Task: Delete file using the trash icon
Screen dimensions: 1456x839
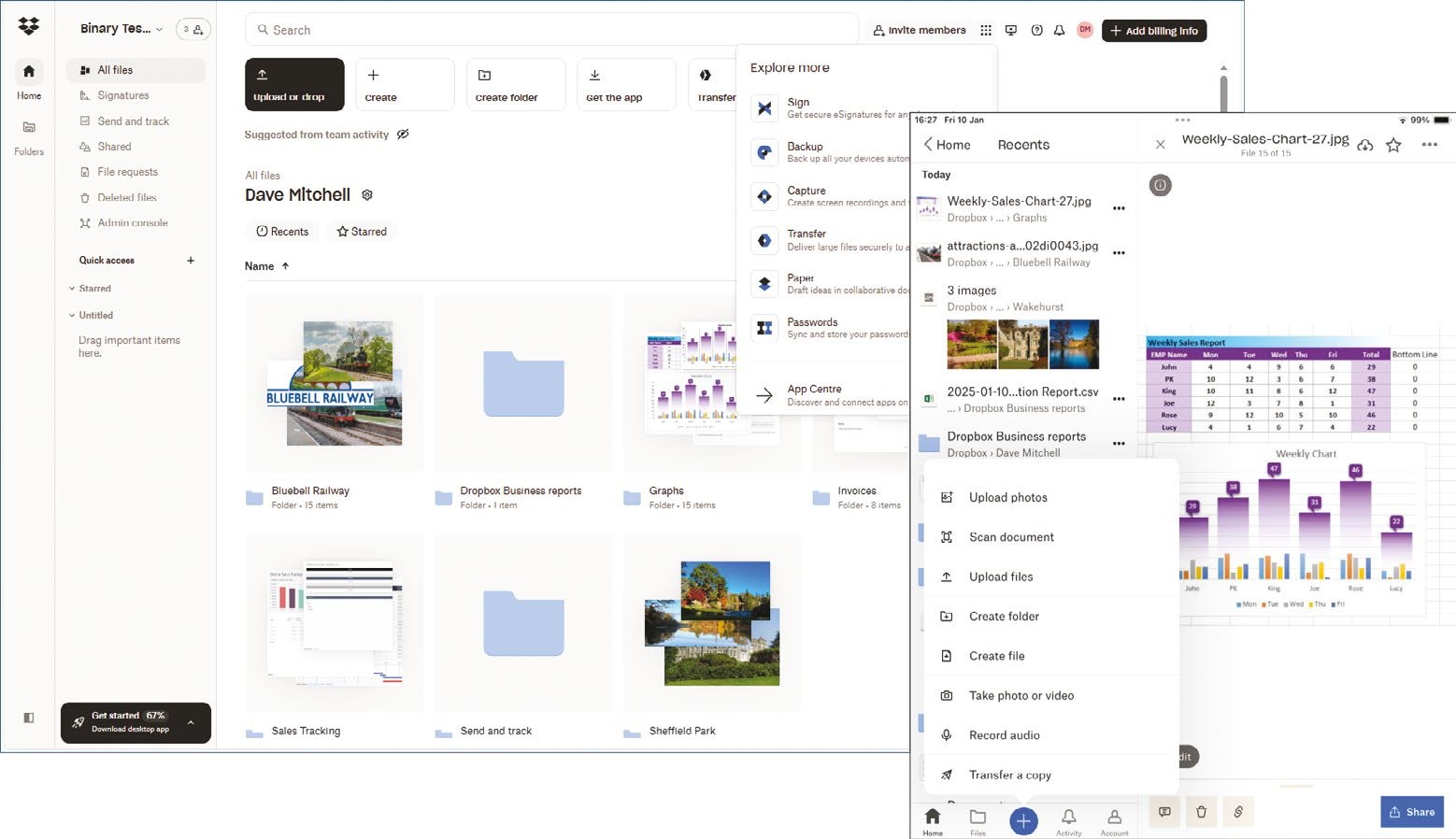Action: 1202,812
